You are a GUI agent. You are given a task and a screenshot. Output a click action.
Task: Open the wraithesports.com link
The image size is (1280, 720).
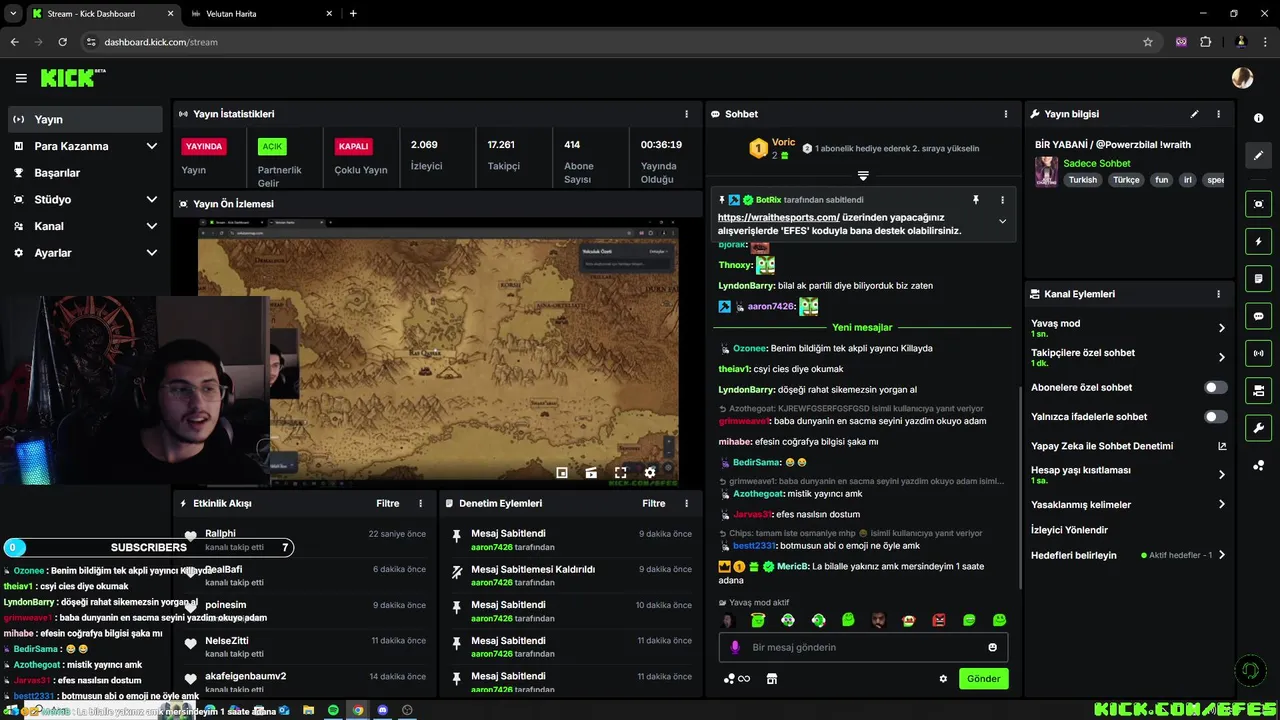[778, 217]
